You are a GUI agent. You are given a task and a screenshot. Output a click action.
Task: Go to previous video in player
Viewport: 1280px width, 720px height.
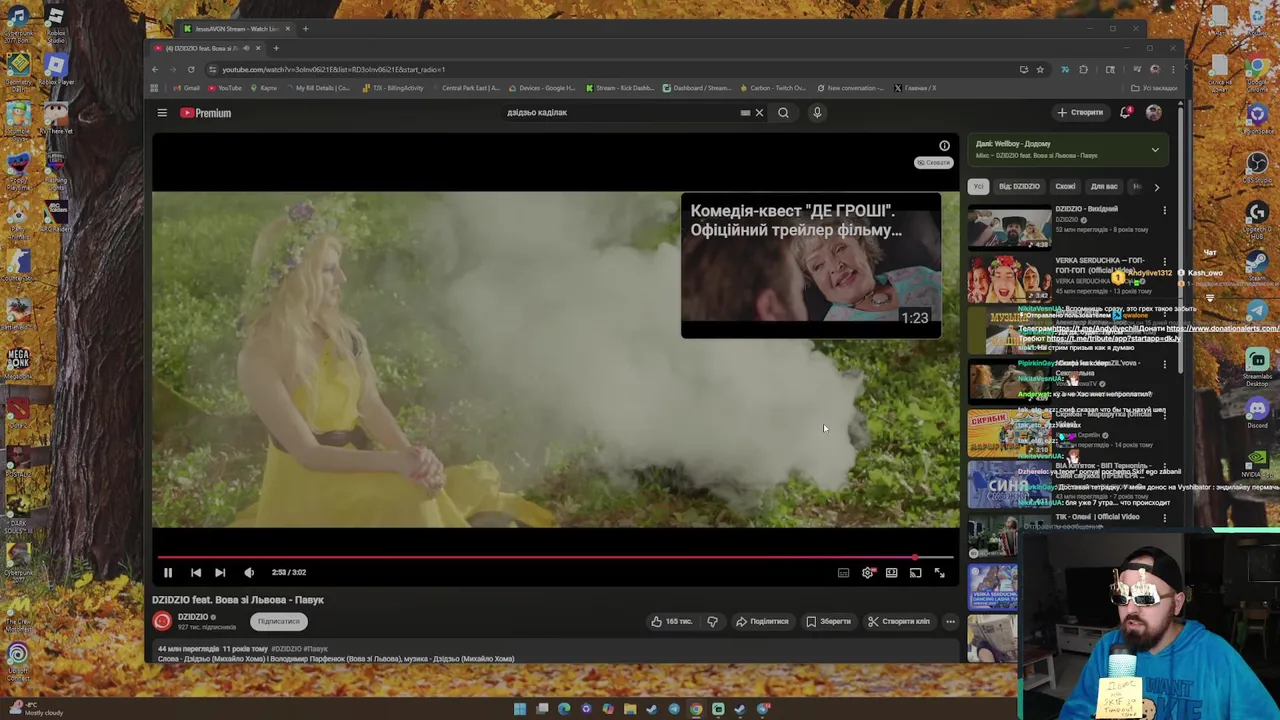[x=196, y=572]
